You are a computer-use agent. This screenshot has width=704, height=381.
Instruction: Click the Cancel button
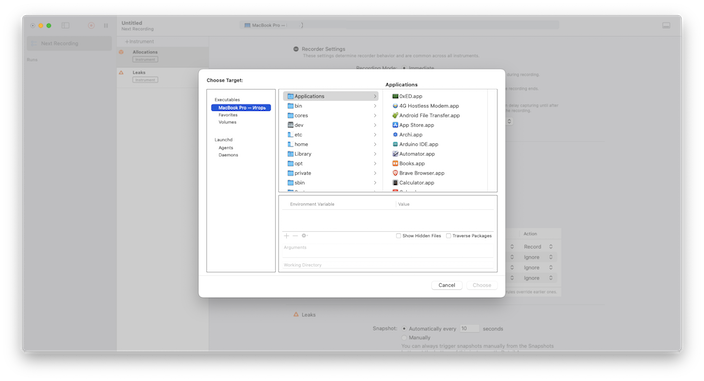[x=447, y=285]
